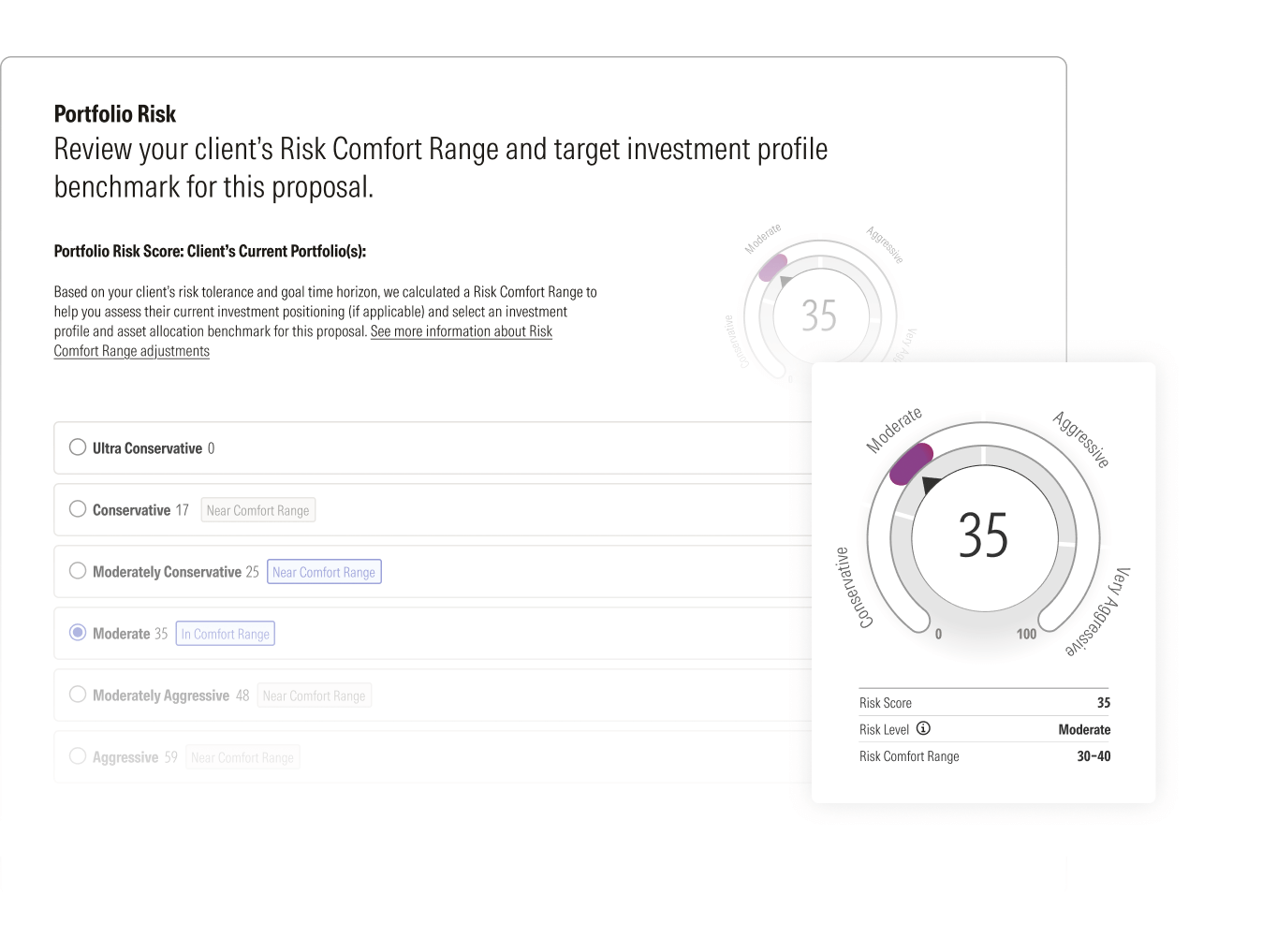Click the large 35 score in the gauge center
Image resolution: width=1277 pixels, height=952 pixels.
(983, 535)
